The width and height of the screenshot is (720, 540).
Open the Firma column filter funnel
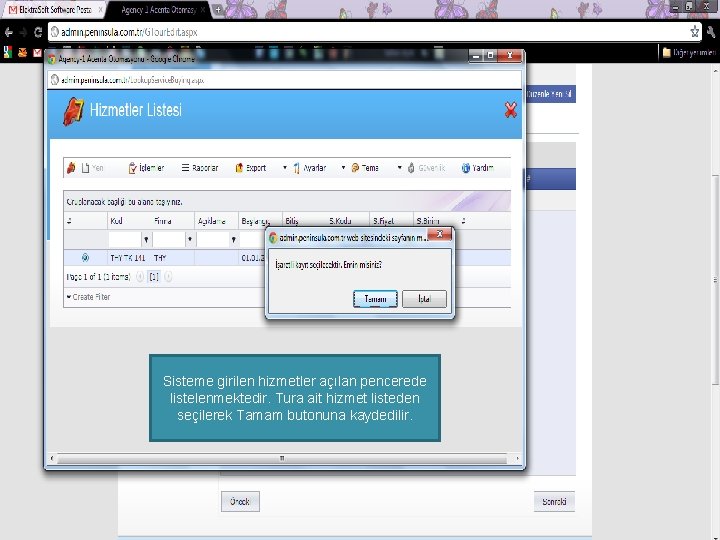point(190,240)
